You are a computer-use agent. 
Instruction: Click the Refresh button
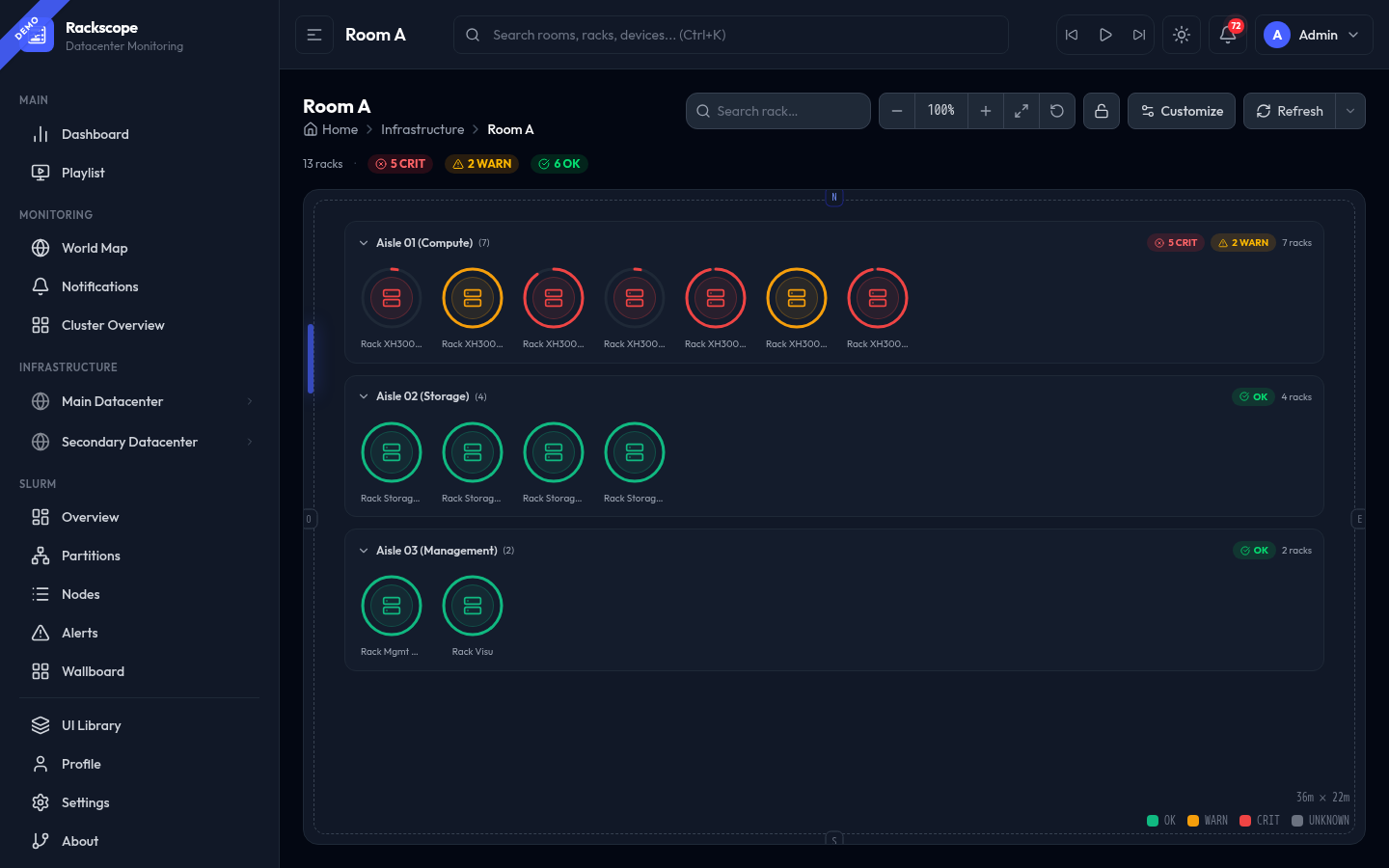[x=1290, y=111]
